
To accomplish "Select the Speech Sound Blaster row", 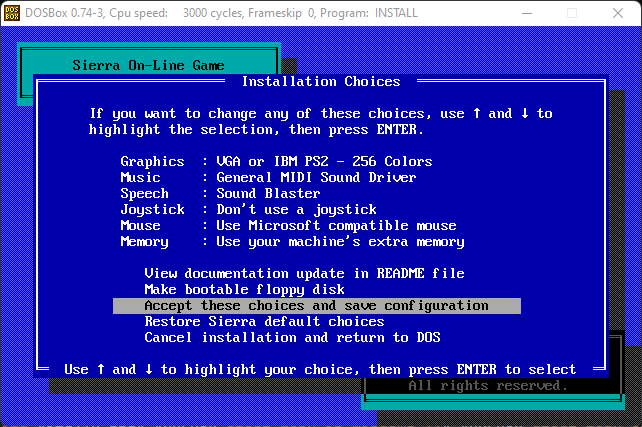I will [220, 193].
